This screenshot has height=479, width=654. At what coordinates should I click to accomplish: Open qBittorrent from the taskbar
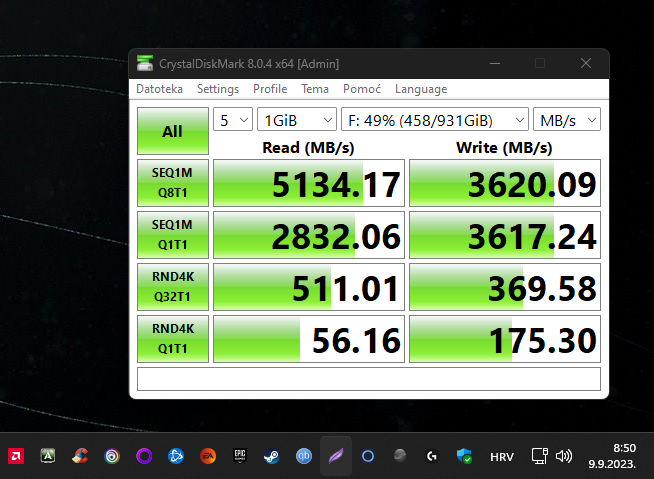[304, 456]
